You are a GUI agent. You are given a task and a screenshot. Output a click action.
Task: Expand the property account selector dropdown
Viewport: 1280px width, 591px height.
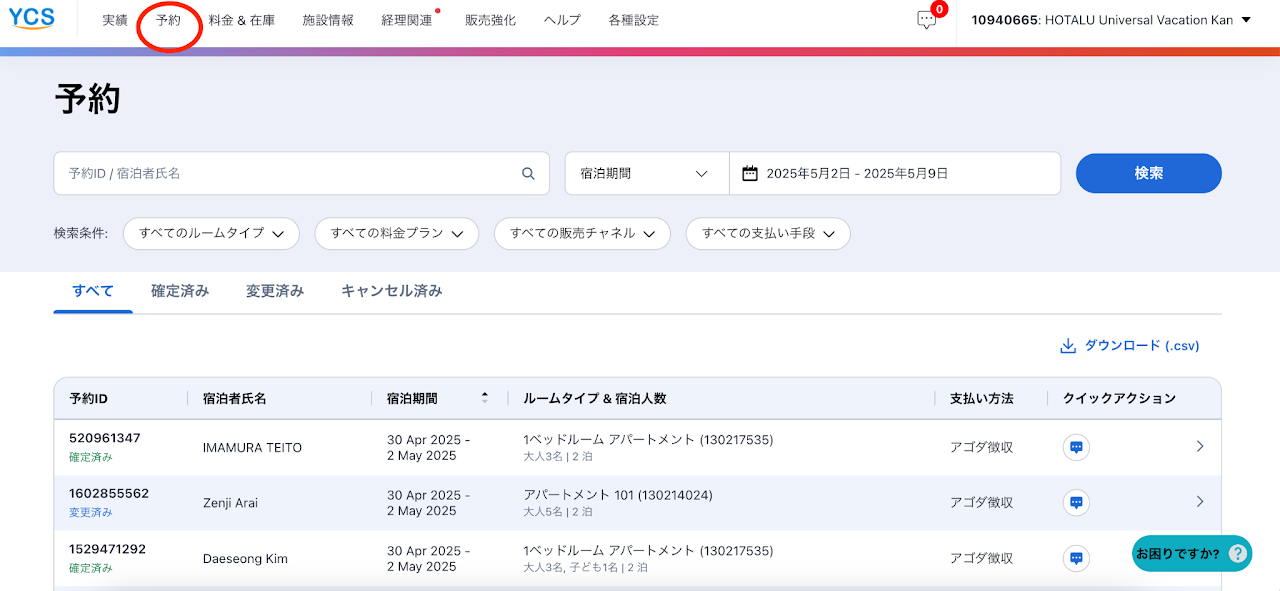pos(1245,20)
